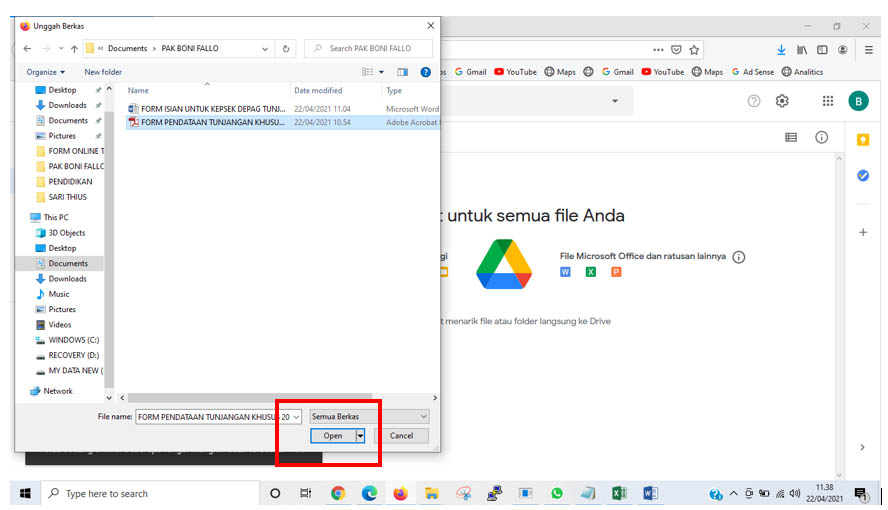Open Google Tasks in side panel
This screenshot has height=510, width=888.
click(863, 176)
